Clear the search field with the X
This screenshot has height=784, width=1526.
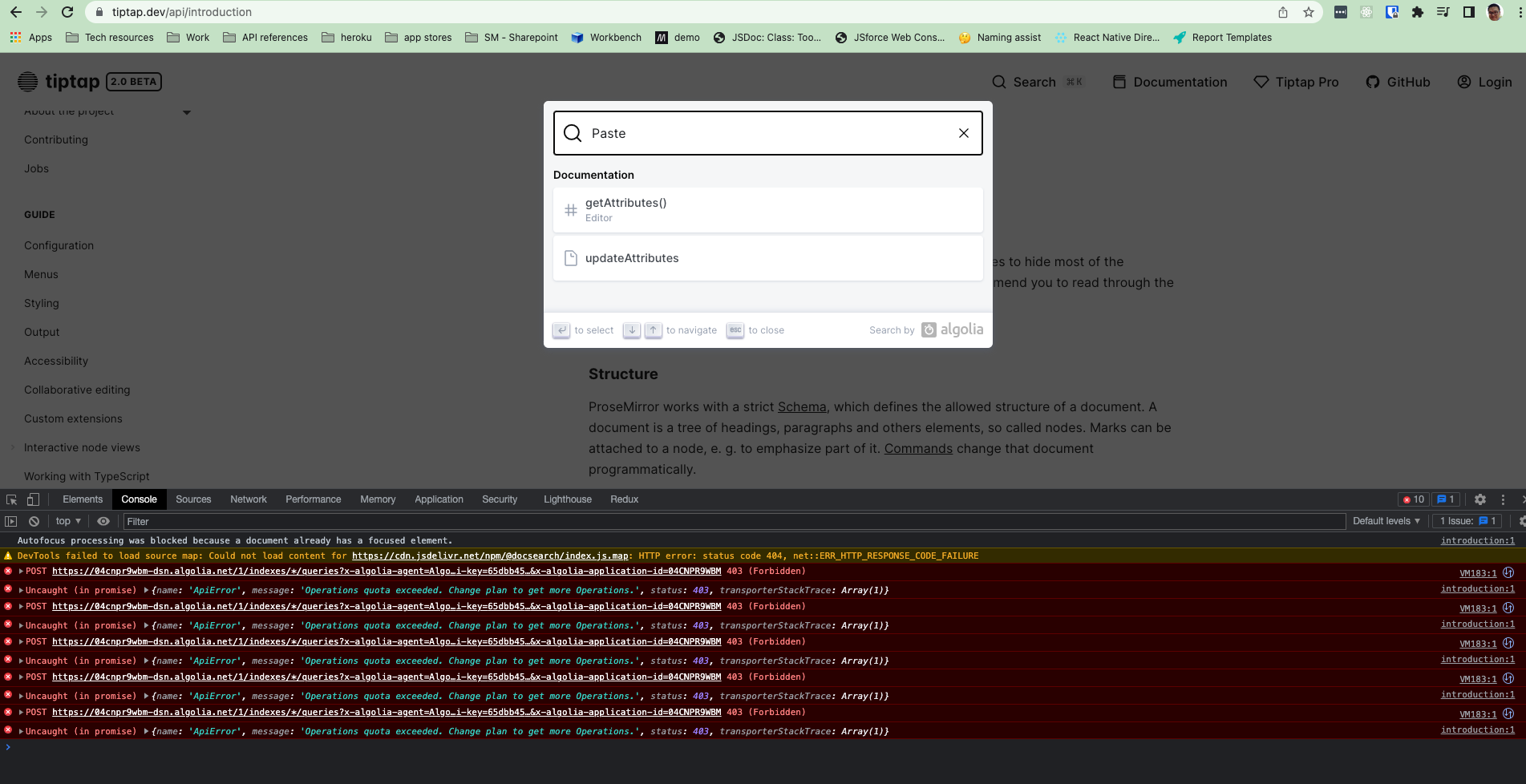tap(964, 133)
